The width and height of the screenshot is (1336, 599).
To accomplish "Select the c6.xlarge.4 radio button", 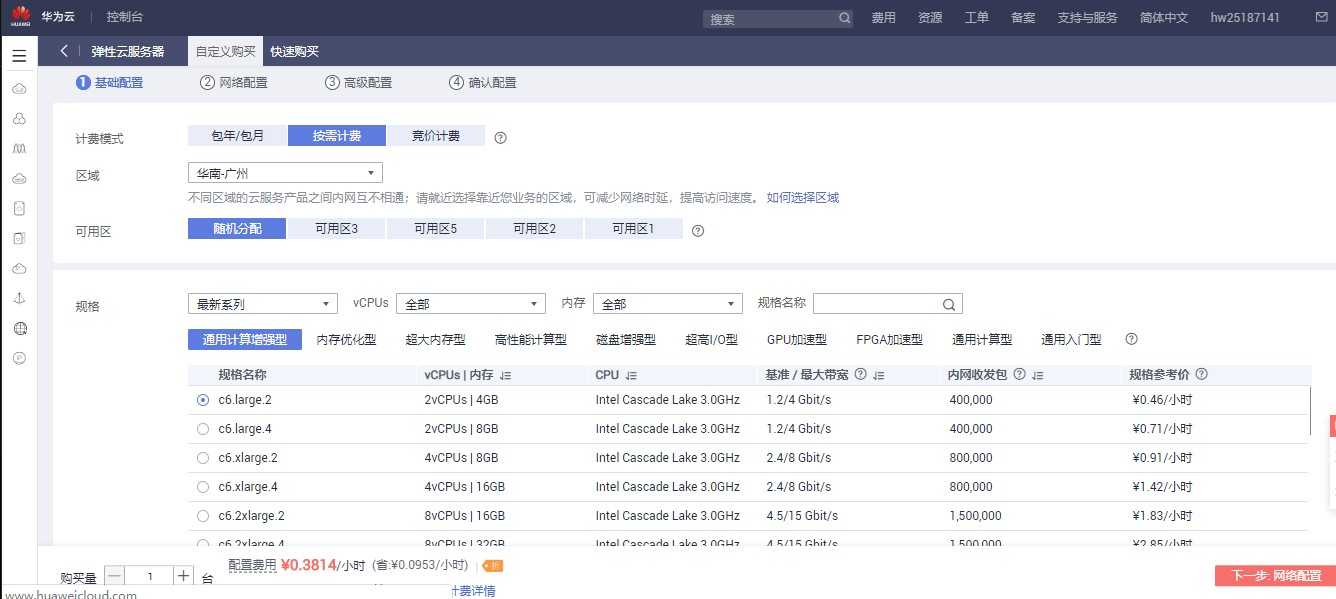I will pyautogui.click(x=203, y=487).
